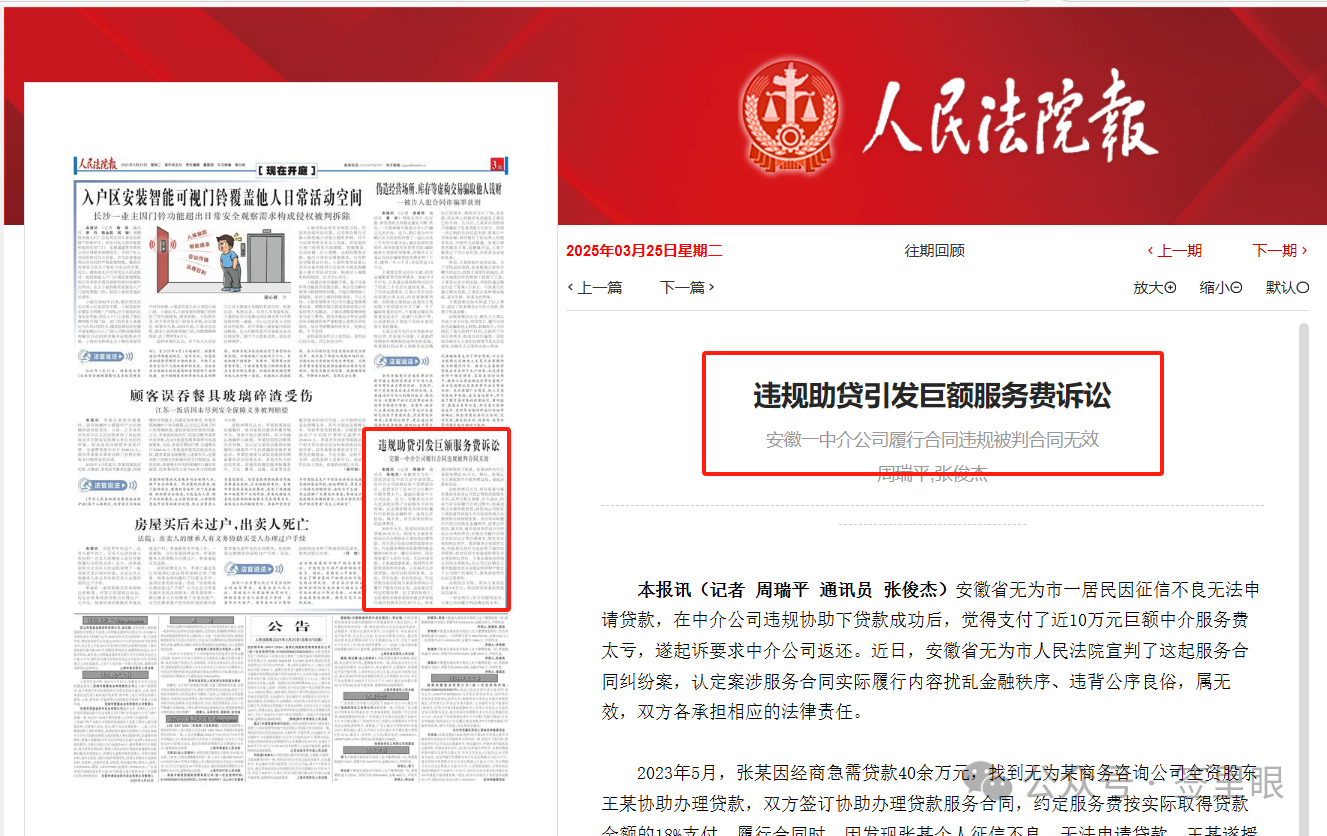Screen dimensions: 1327x836
Task: Open next article 下一篇
Action: [688, 287]
